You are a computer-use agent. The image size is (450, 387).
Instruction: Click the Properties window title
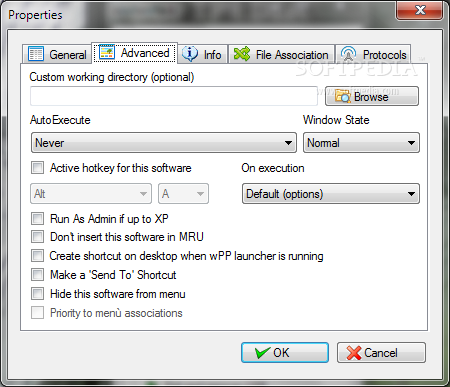pyautogui.click(x=35, y=15)
